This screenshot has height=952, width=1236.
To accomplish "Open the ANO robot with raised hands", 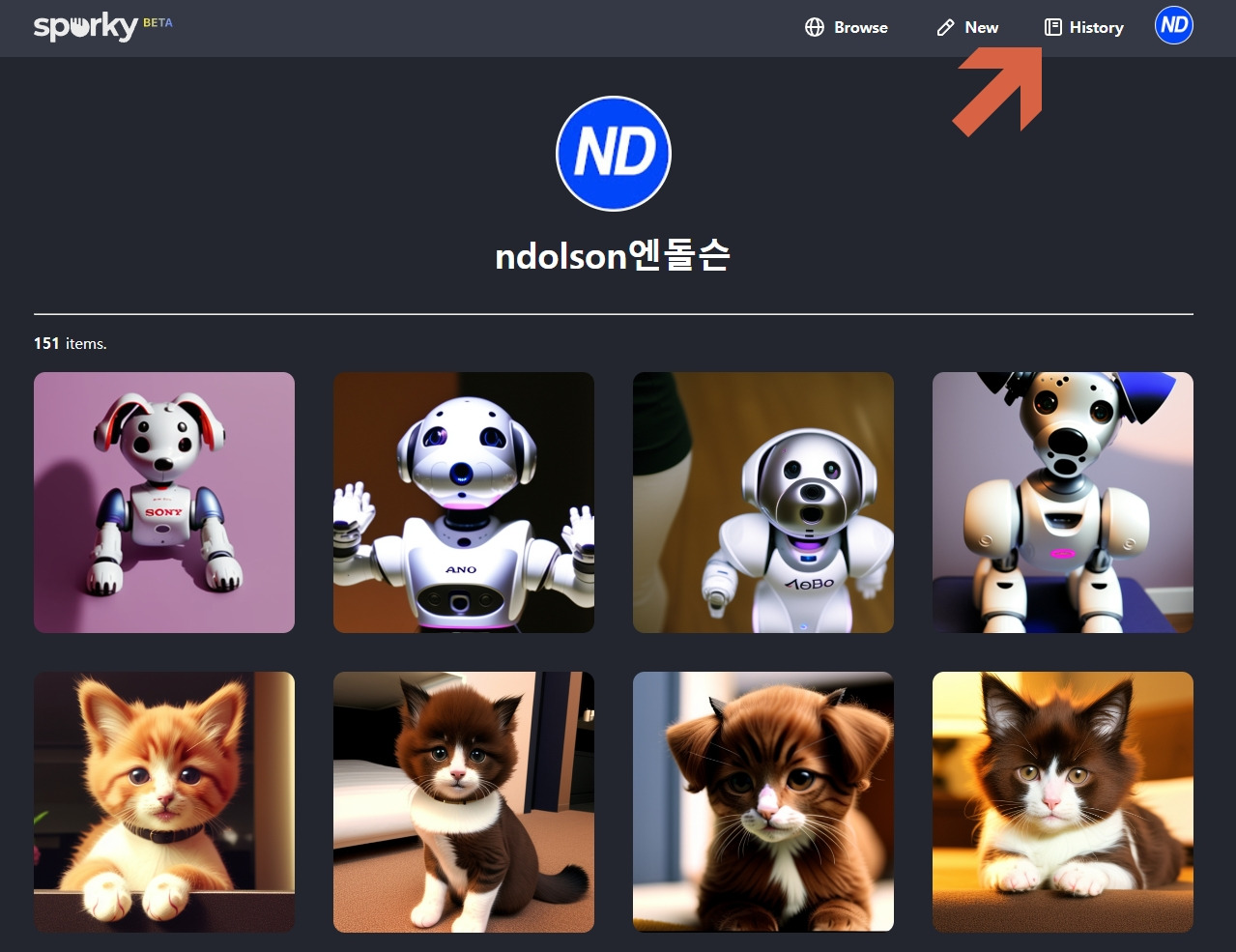I will (464, 503).
